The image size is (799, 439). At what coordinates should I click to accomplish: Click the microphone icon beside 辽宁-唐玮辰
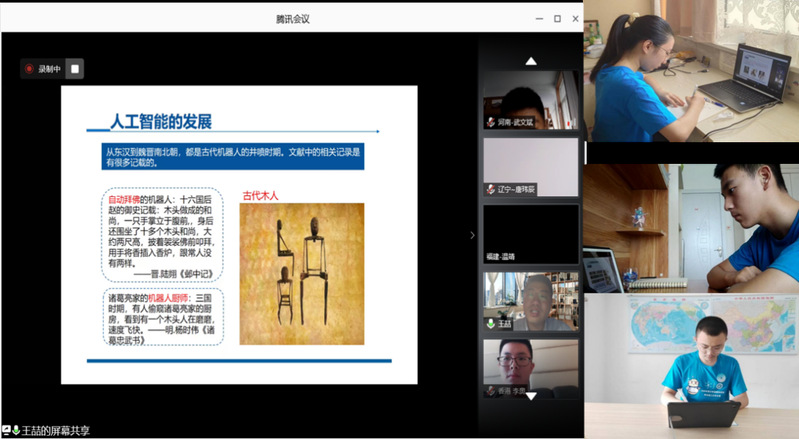click(490, 189)
